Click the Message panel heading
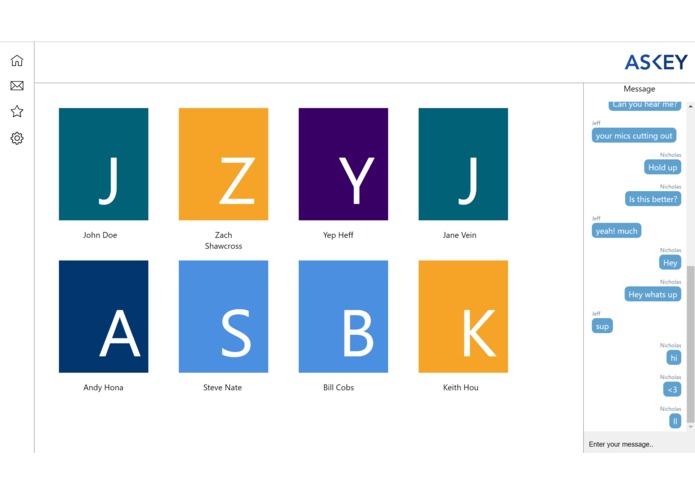This screenshot has width=695, height=494. [639, 89]
